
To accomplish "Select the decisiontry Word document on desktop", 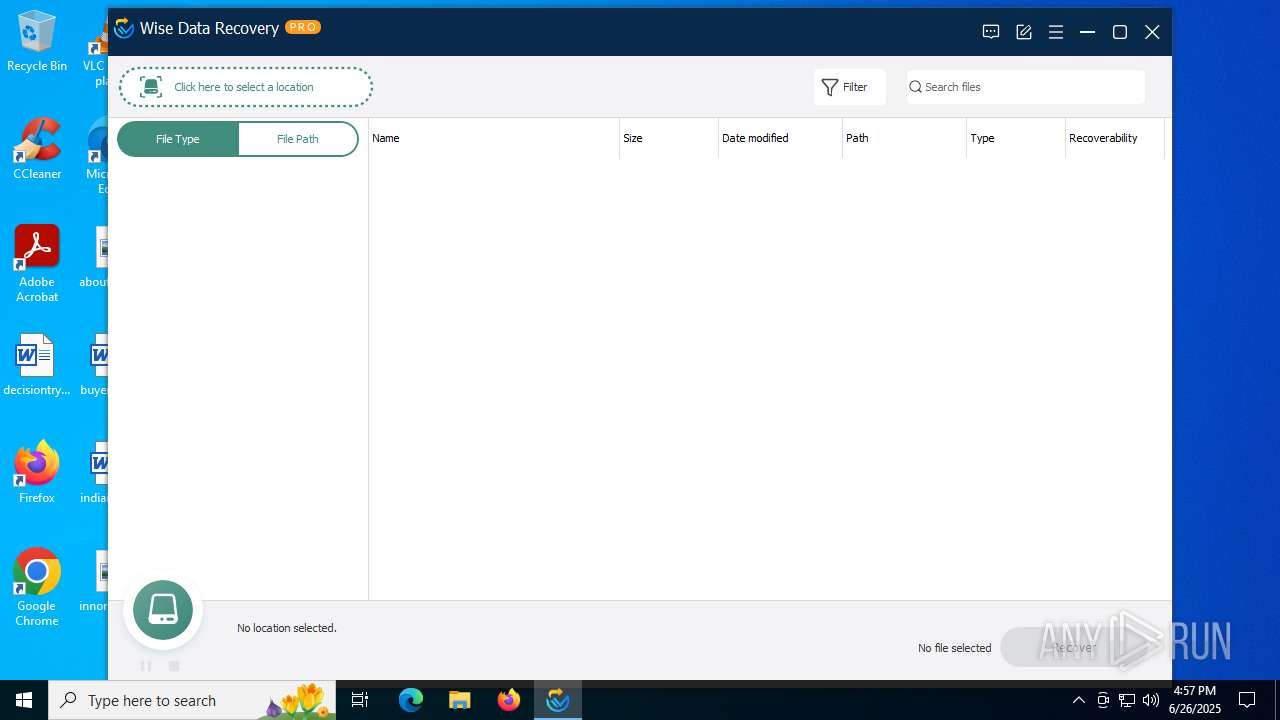I will (x=37, y=364).
